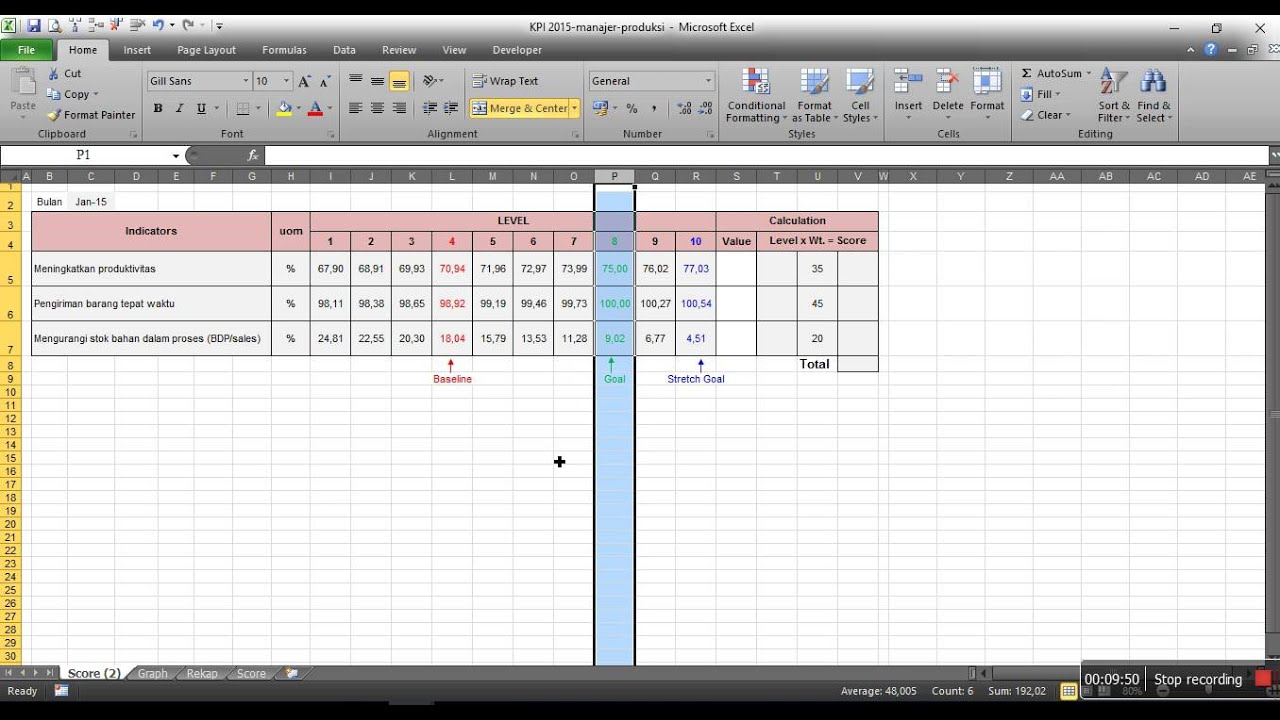Select top vertical alignment
This screenshot has width=1280, height=720.
[355, 81]
